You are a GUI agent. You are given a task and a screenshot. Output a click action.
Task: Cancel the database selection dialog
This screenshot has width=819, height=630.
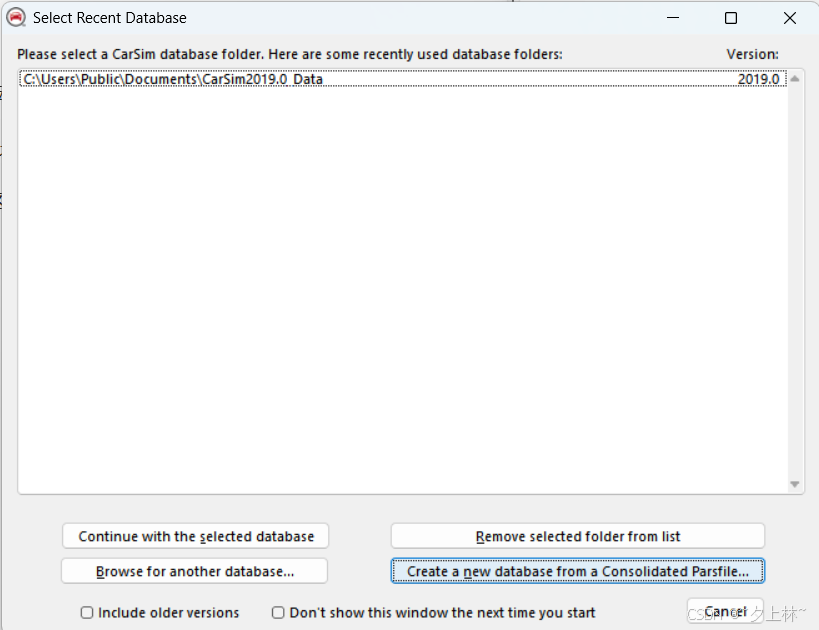tap(726, 611)
